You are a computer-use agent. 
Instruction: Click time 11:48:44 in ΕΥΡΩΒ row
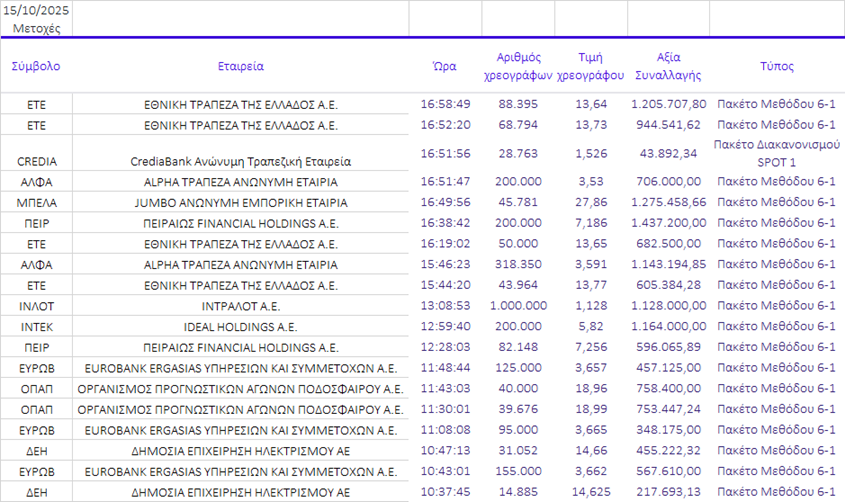tap(445, 367)
